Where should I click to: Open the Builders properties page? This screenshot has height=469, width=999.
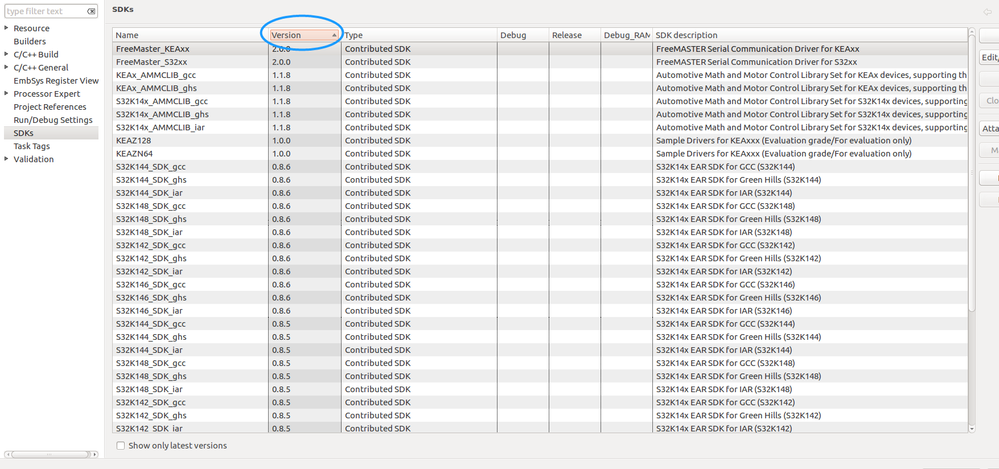pos(29,41)
